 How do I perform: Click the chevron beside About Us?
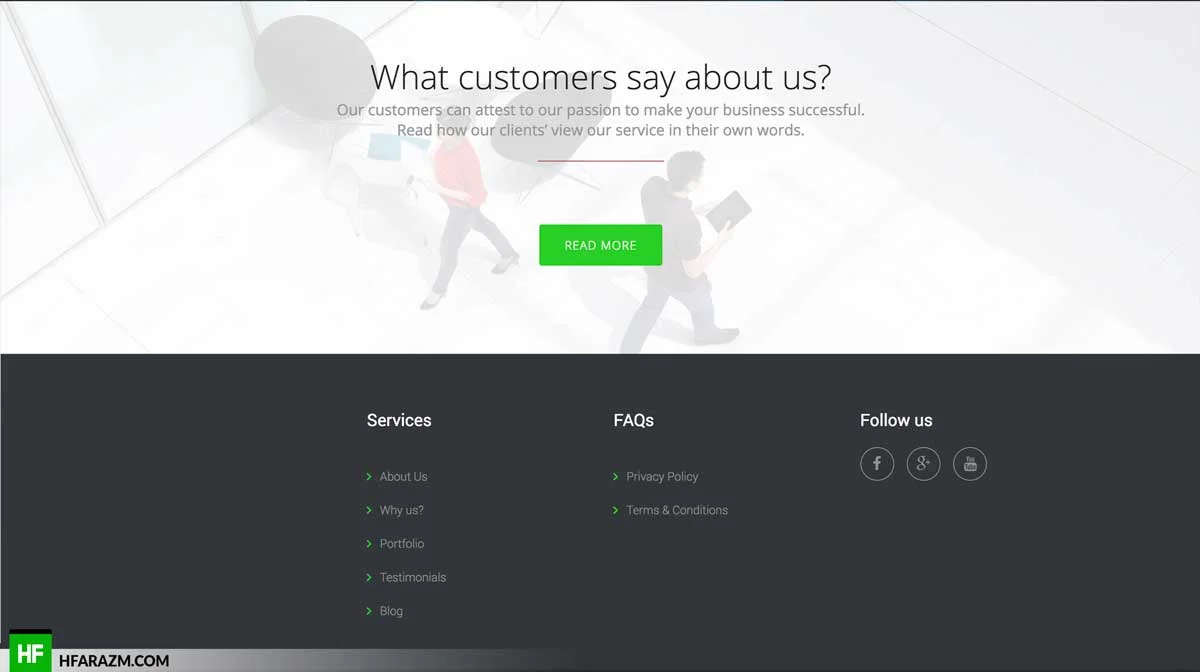(369, 477)
